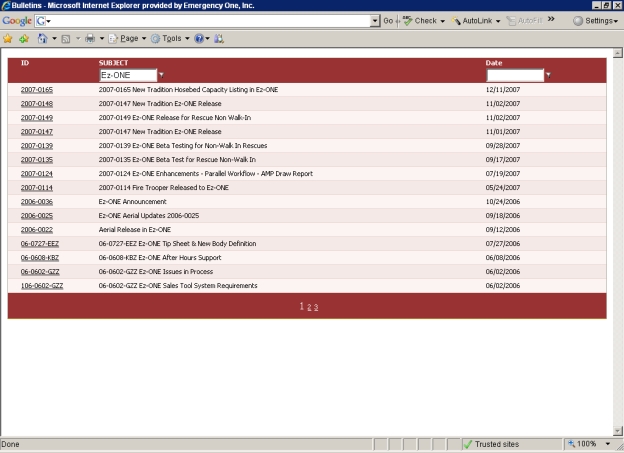Click the Google toolbar logo
The height and width of the screenshot is (453, 624).
[x=17, y=21]
